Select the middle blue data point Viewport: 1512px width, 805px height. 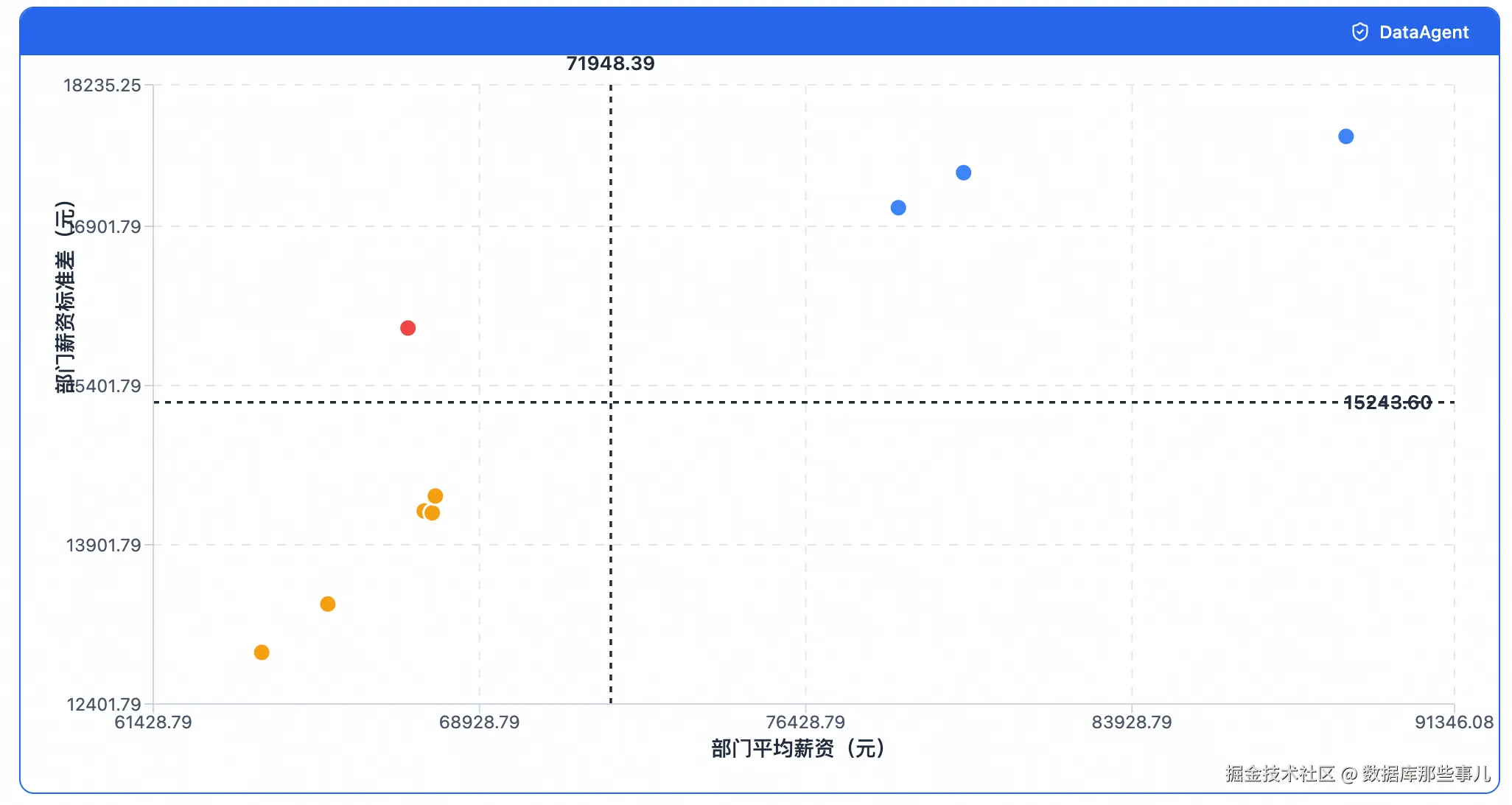click(x=963, y=172)
